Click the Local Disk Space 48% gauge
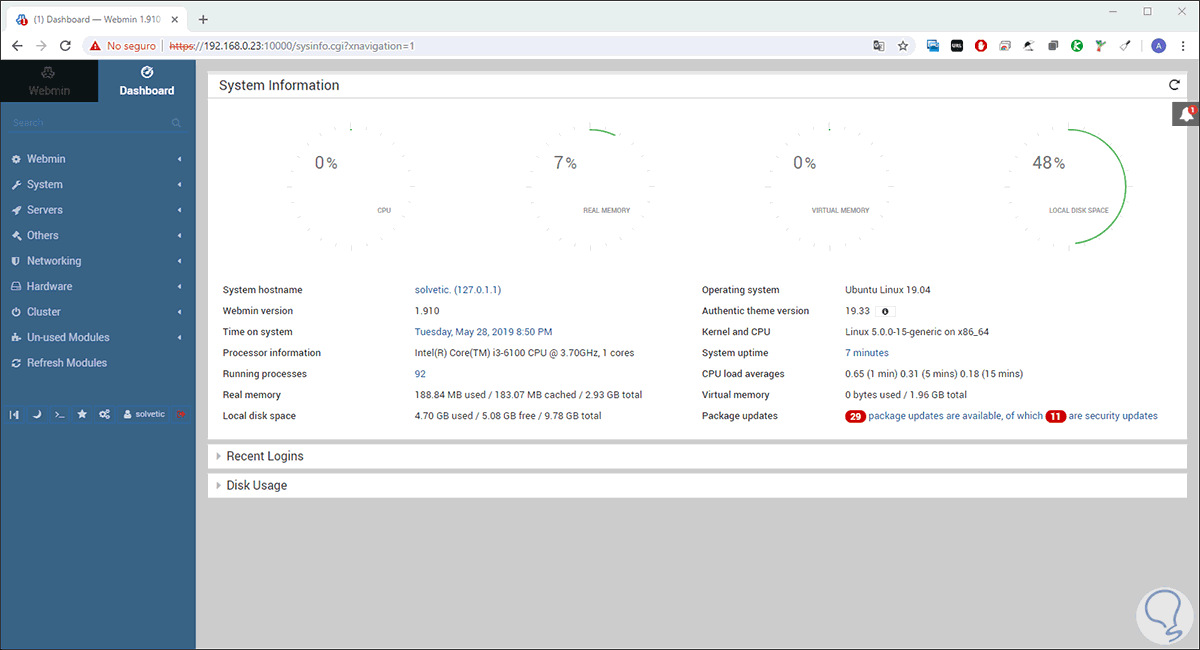Viewport: 1200px width, 650px height. click(1069, 187)
